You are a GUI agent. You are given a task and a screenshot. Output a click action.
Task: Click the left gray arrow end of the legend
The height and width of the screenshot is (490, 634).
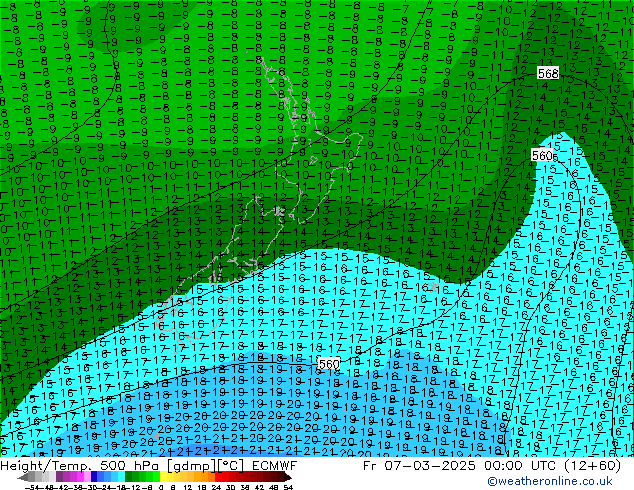(22, 478)
